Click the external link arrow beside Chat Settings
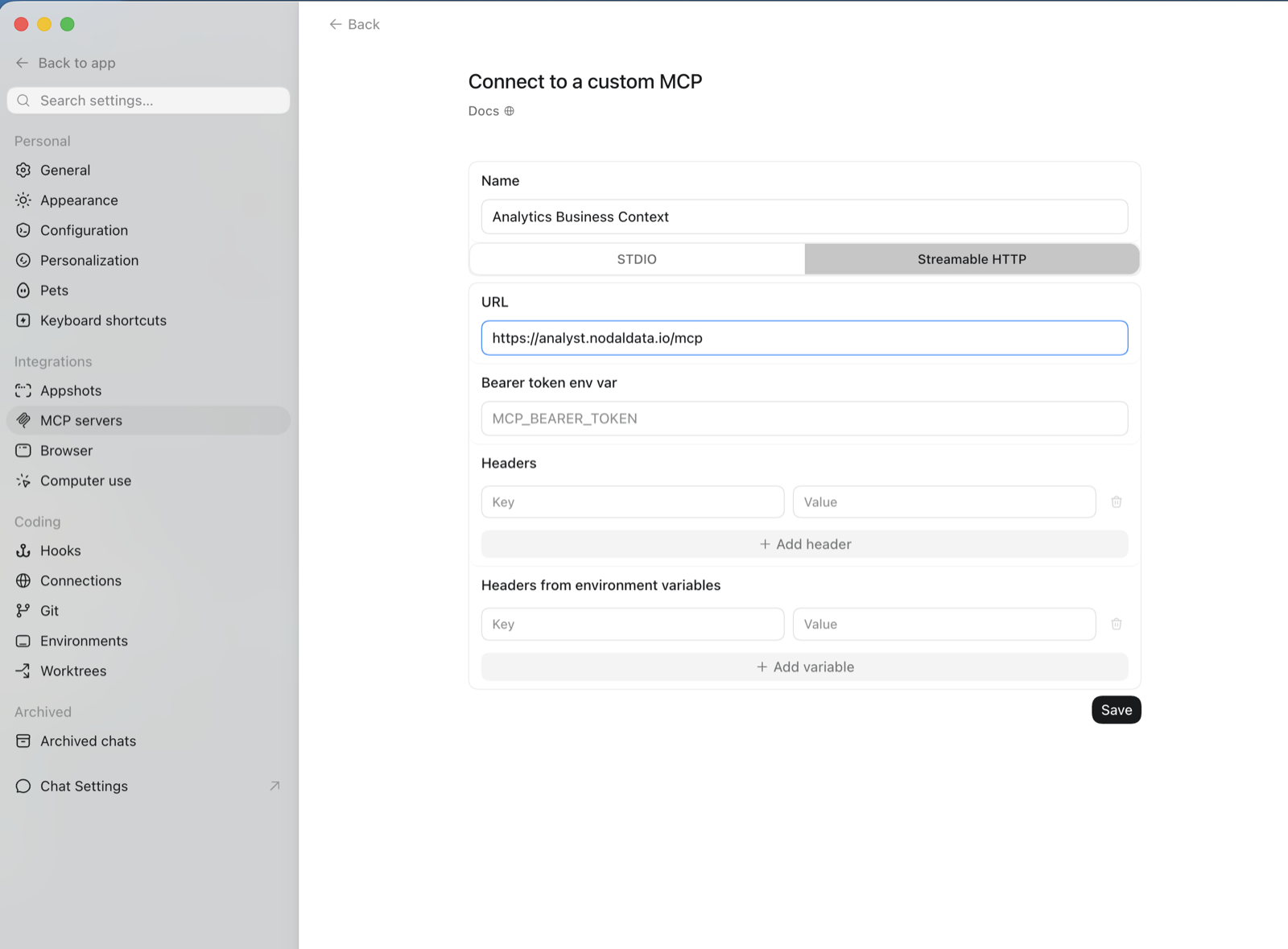 point(275,786)
